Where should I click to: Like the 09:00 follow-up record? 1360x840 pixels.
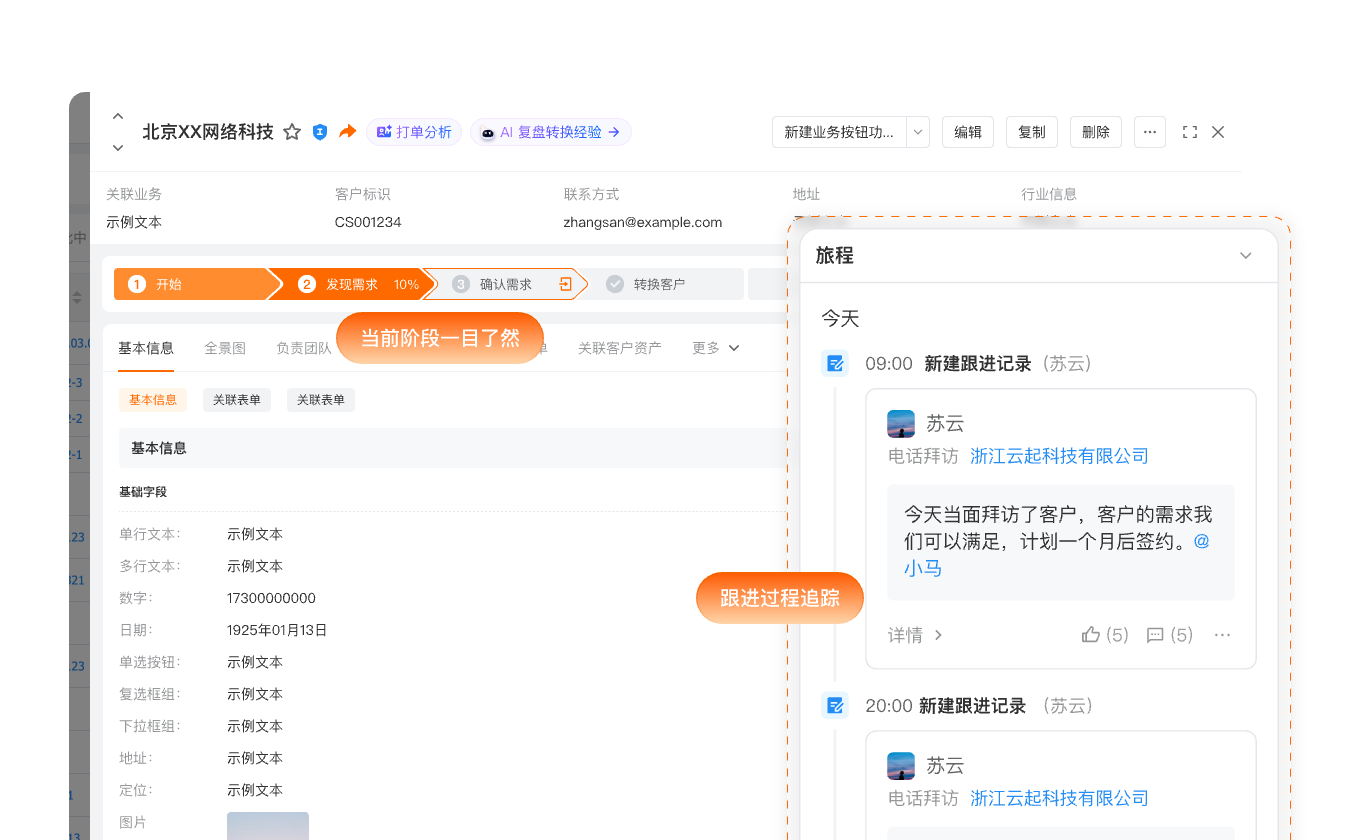(1105, 635)
